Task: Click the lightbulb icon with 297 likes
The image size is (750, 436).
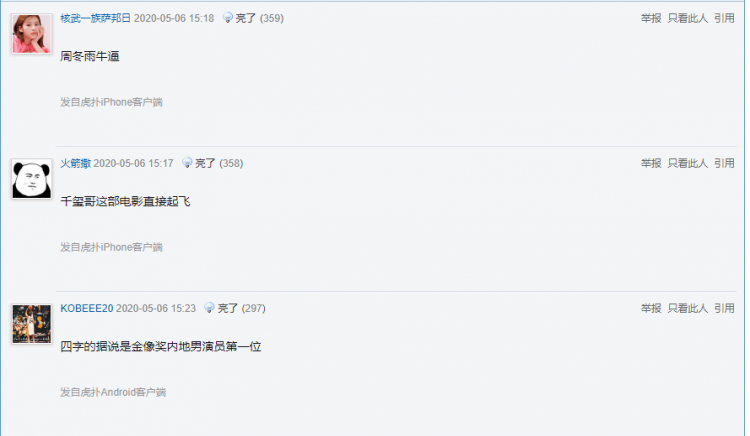Action: point(209,308)
